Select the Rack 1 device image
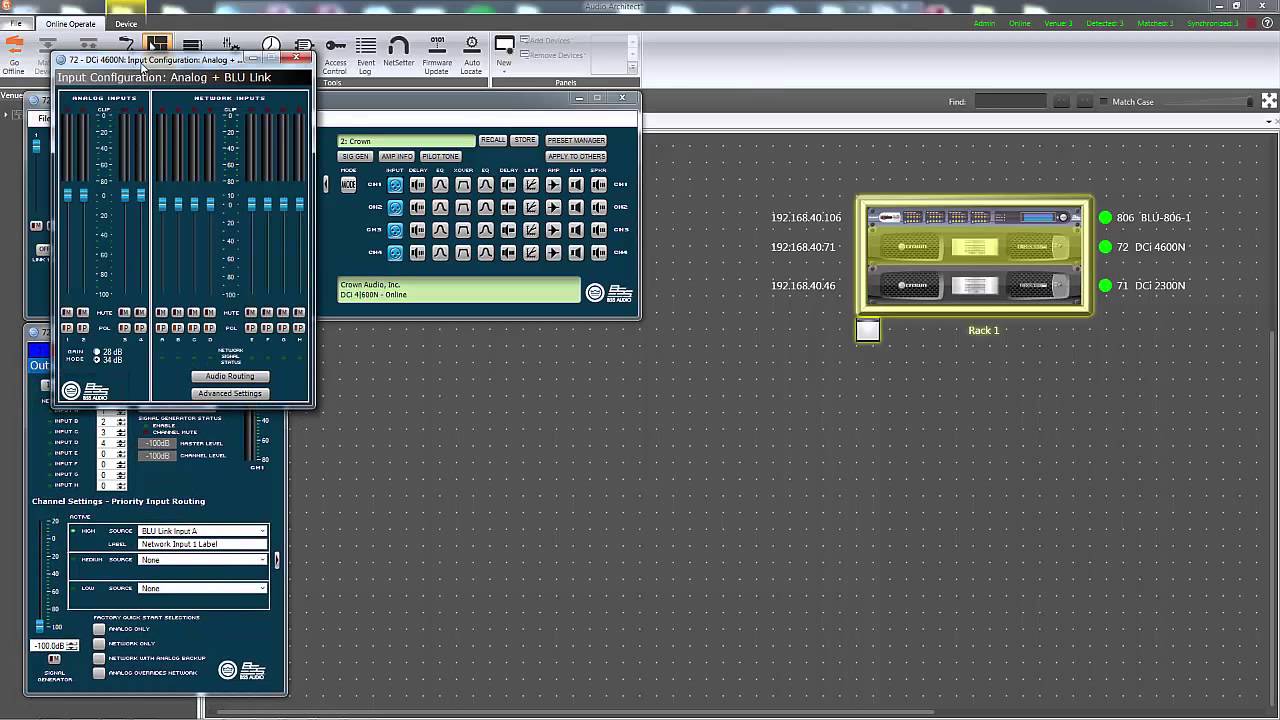The width and height of the screenshot is (1280, 720). [x=974, y=256]
